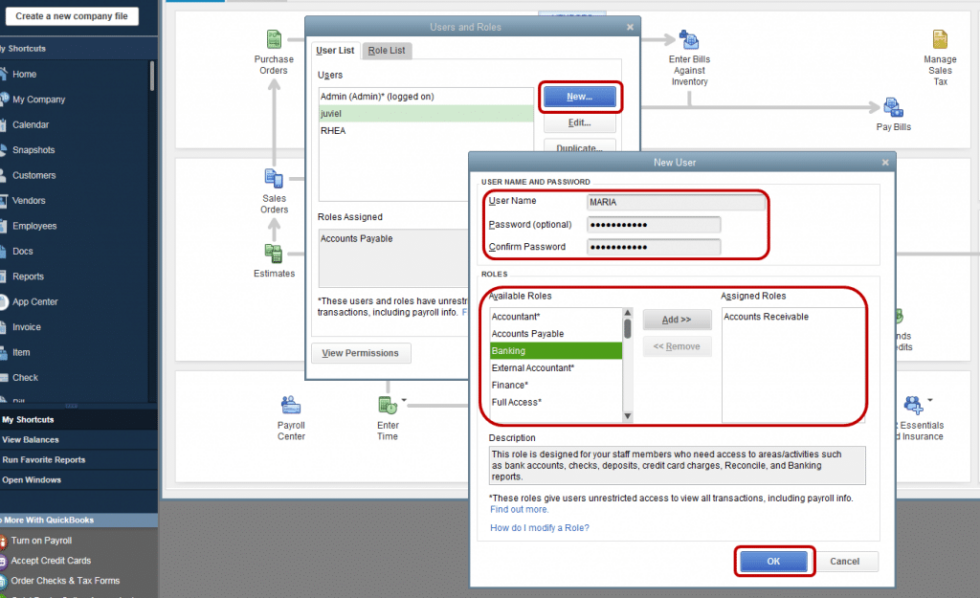
Task: Select Full Access* role
Action: (556, 402)
